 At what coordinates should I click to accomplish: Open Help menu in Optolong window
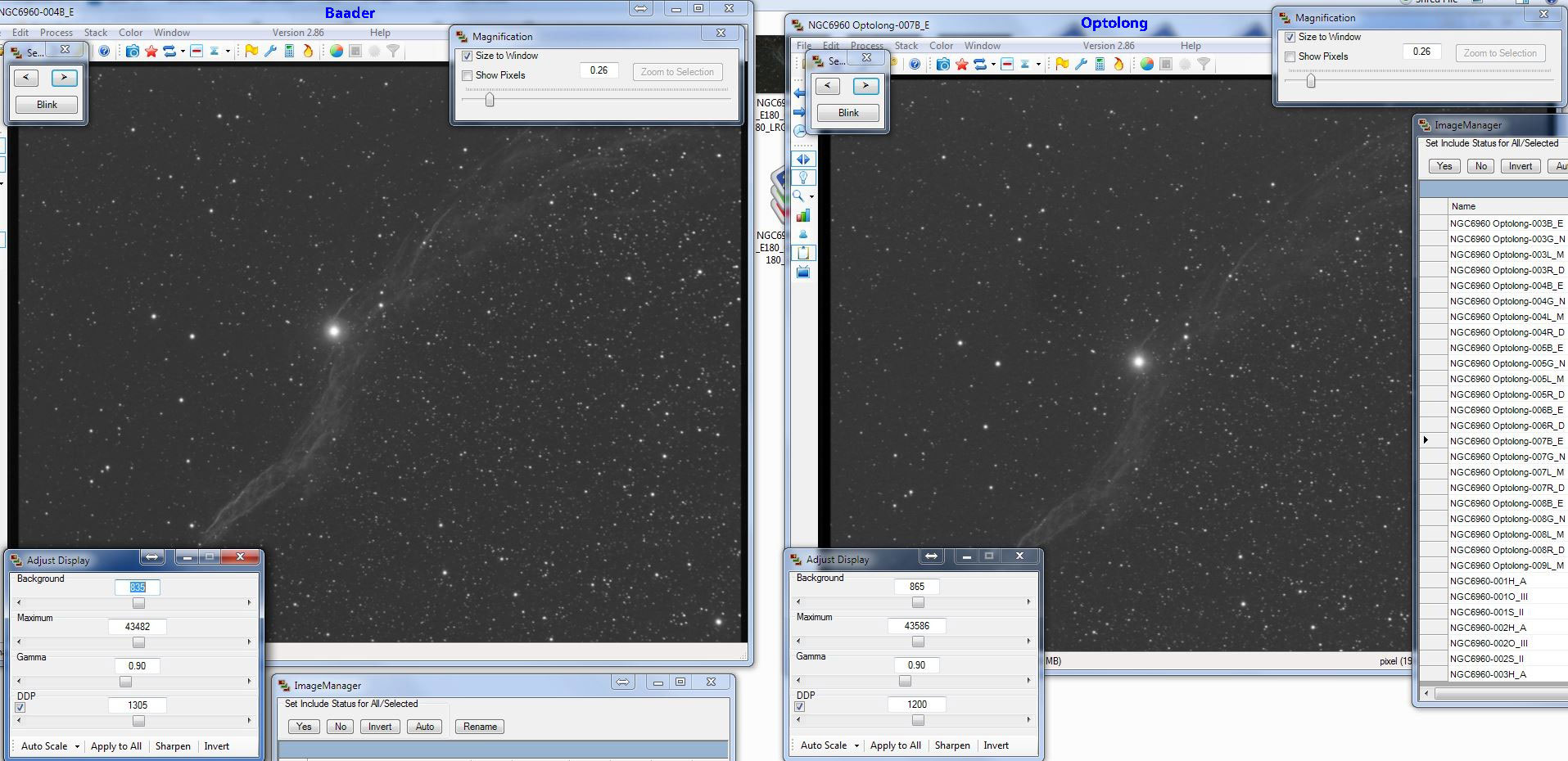click(1191, 46)
